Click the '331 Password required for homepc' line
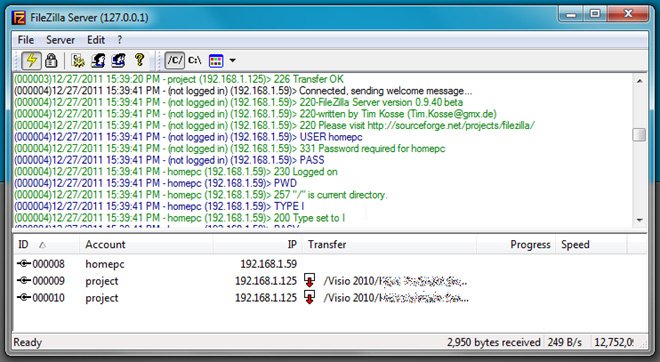Viewport: 660px width, 362px height. 230,149
